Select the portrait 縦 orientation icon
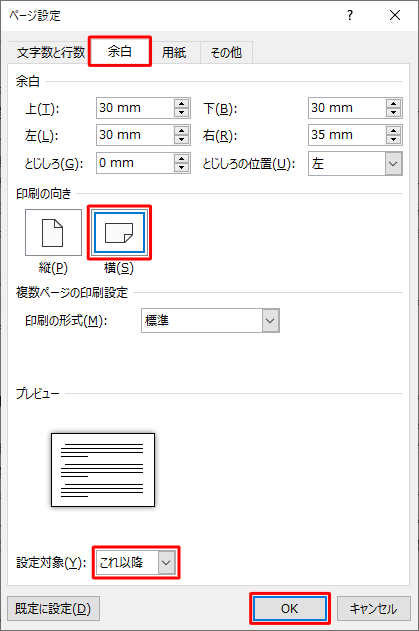The image size is (419, 631). point(53,232)
